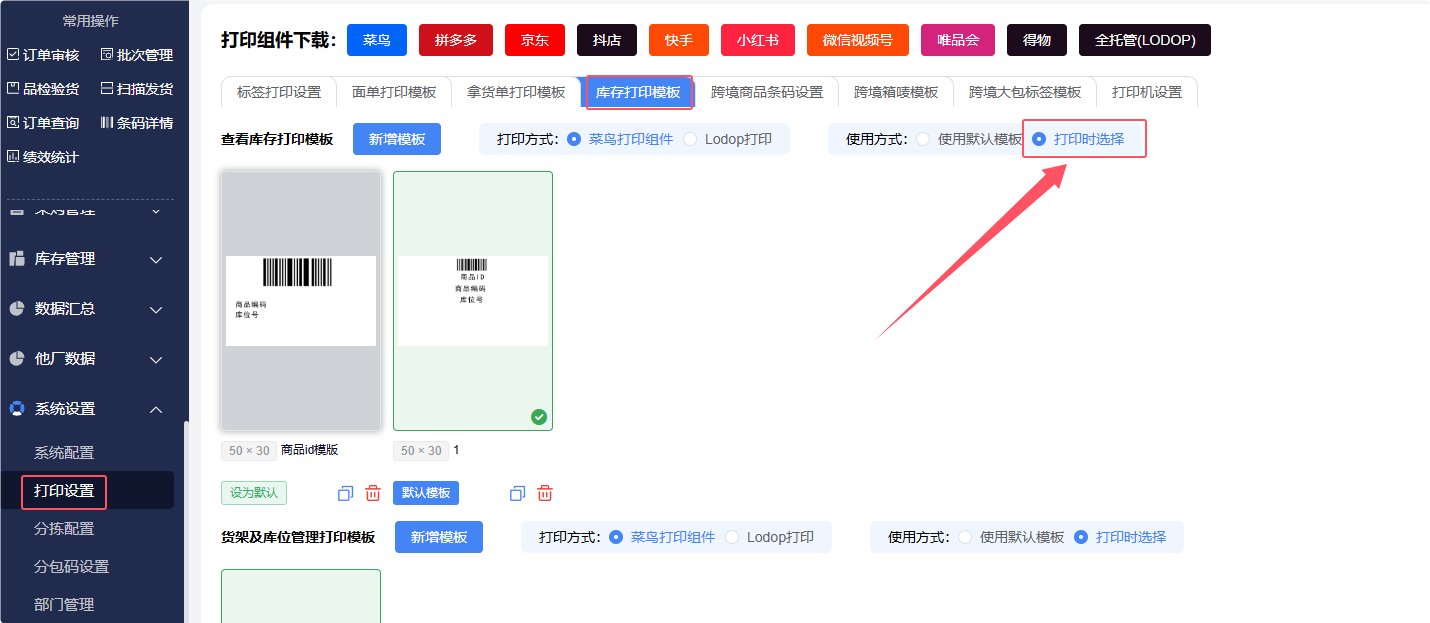Expand the 数据汇总 menu chevron
Viewport: 1430px width, 623px height.
[156, 310]
